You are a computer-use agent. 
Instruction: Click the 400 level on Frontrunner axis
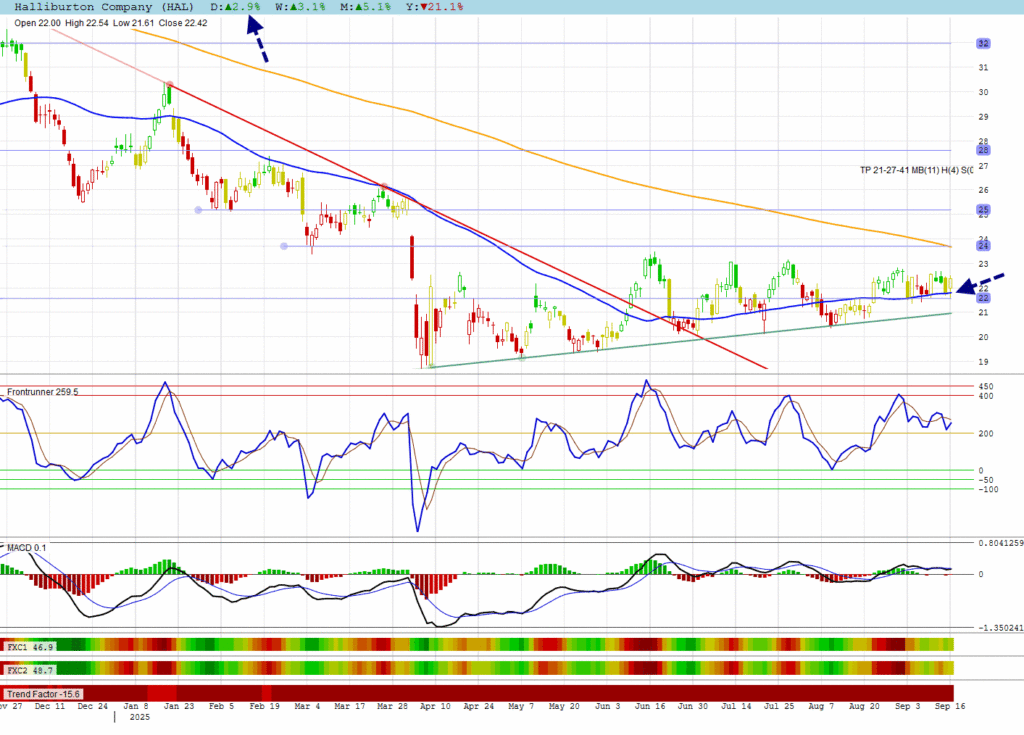985,397
